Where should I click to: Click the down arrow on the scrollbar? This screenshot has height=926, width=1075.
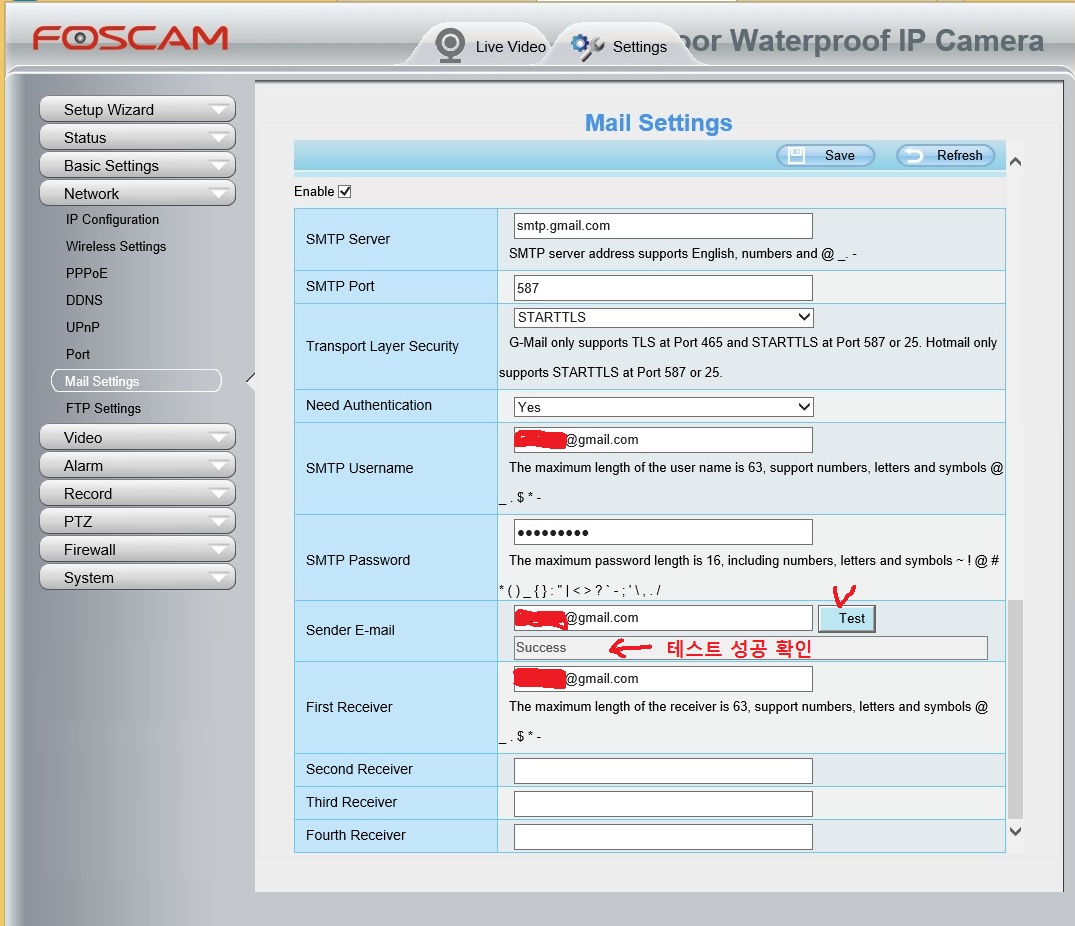pos(1015,831)
